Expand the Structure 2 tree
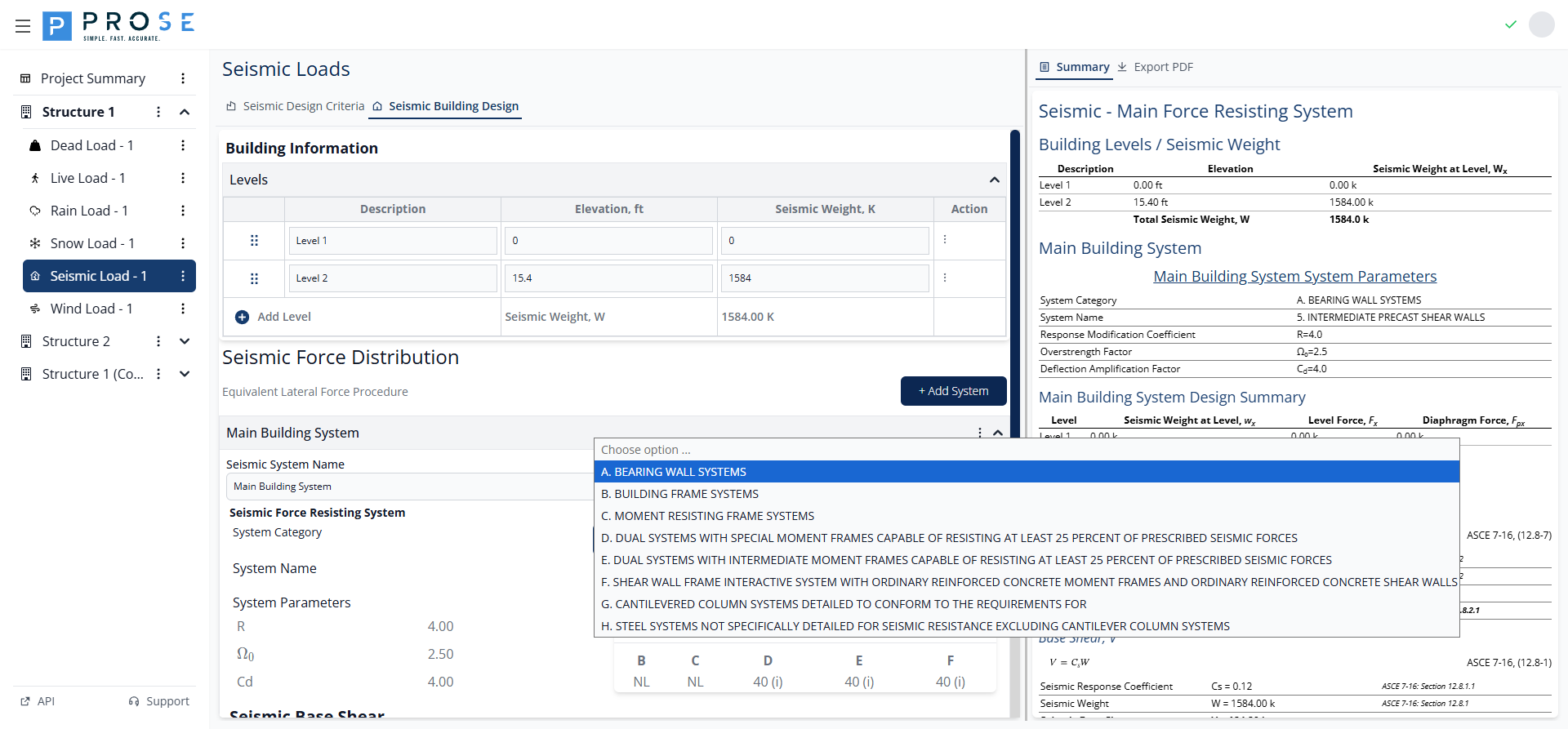This screenshot has height=729, width=1568. point(185,341)
